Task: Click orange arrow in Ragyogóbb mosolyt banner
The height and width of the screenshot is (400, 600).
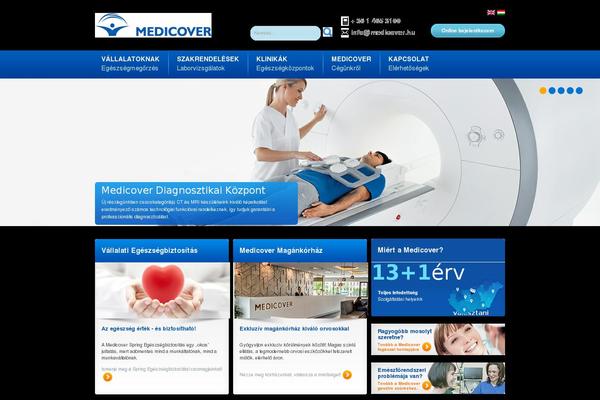Action: click(426, 347)
